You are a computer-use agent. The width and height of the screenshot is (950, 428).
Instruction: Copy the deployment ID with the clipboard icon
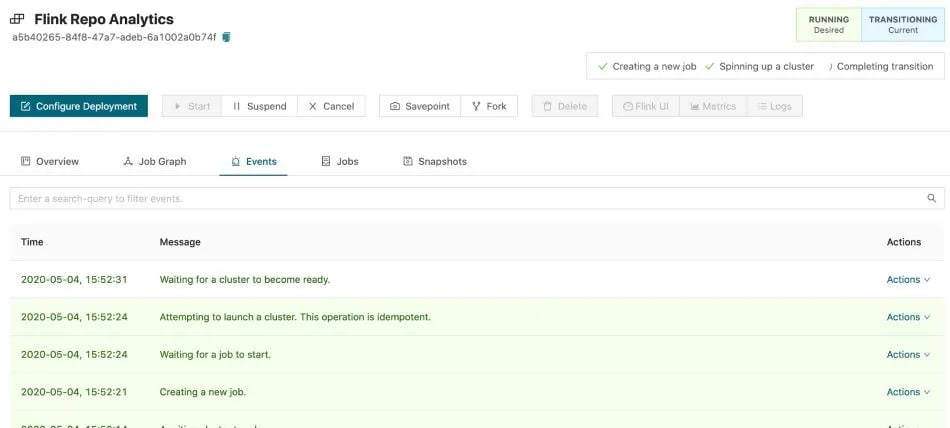(x=227, y=38)
